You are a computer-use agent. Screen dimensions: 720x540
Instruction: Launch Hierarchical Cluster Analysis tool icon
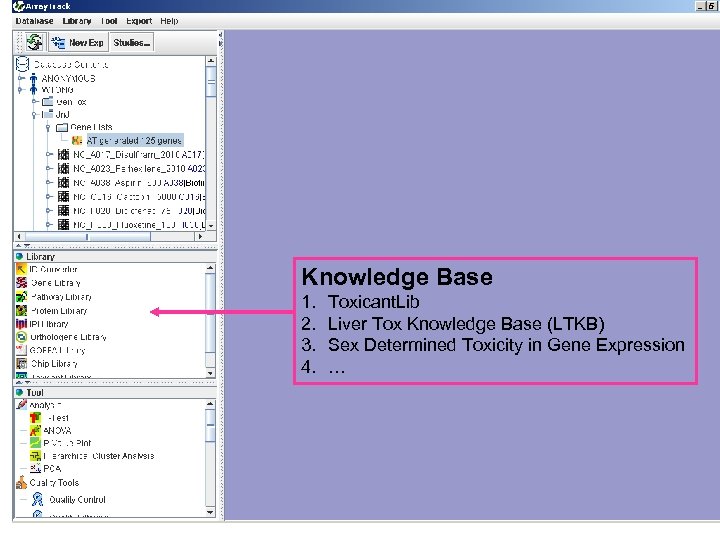tap(35, 456)
